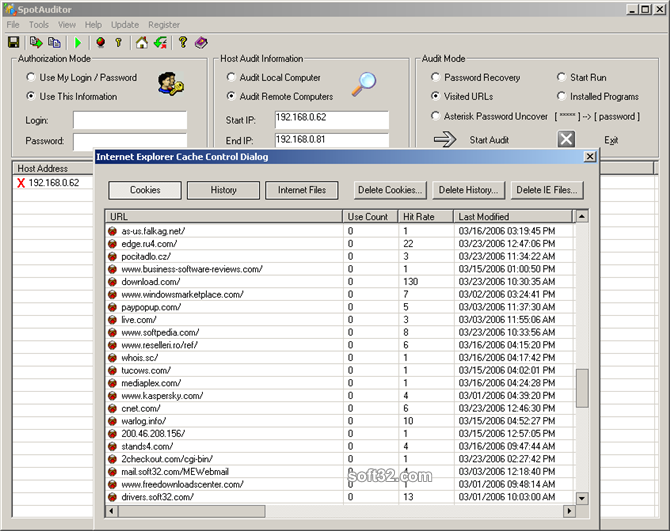Click the Cookies button in cache dialog
The width and height of the screenshot is (670, 531).
tap(145, 190)
